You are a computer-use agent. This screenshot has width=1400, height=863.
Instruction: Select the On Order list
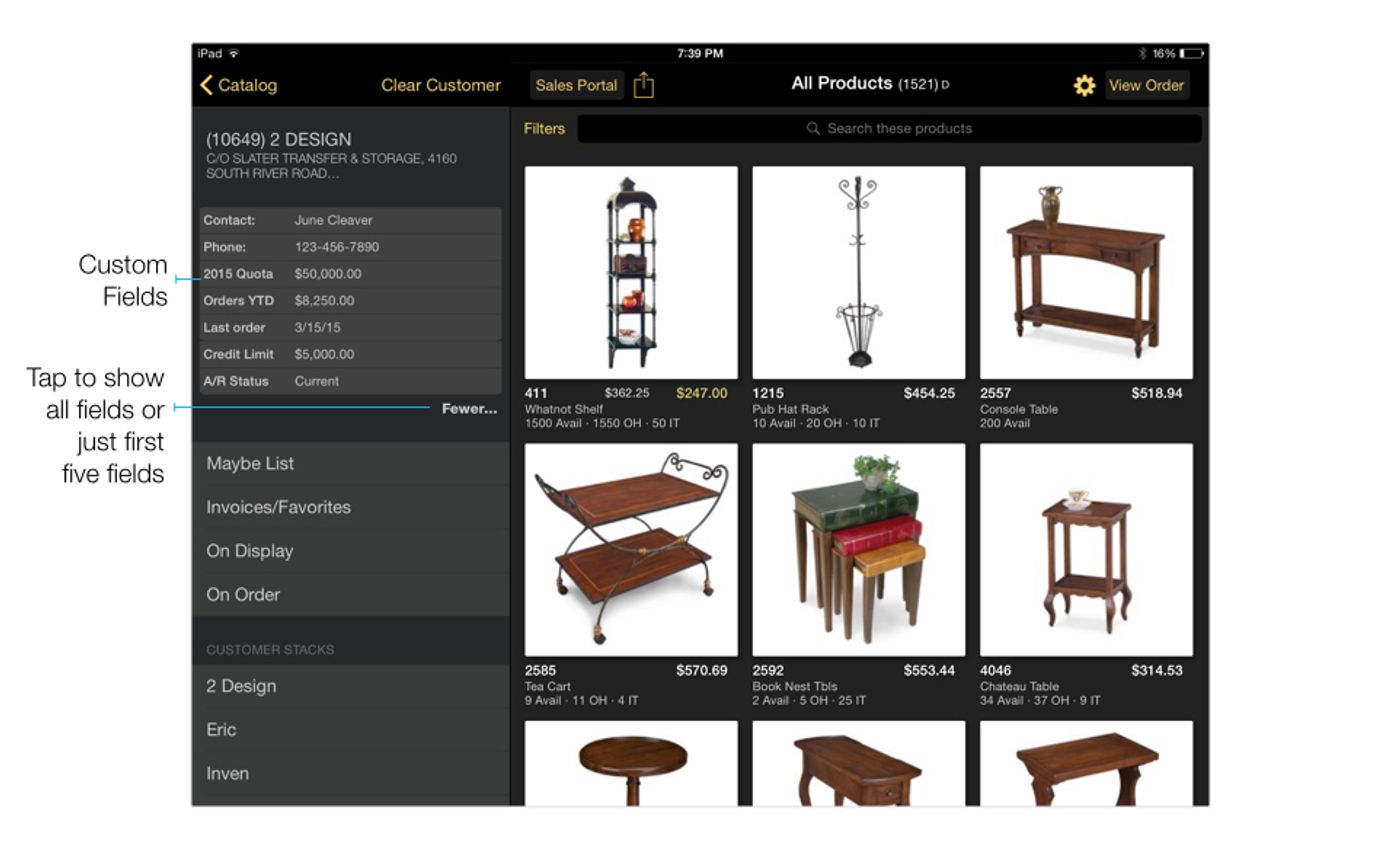click(x=351, y=594)
